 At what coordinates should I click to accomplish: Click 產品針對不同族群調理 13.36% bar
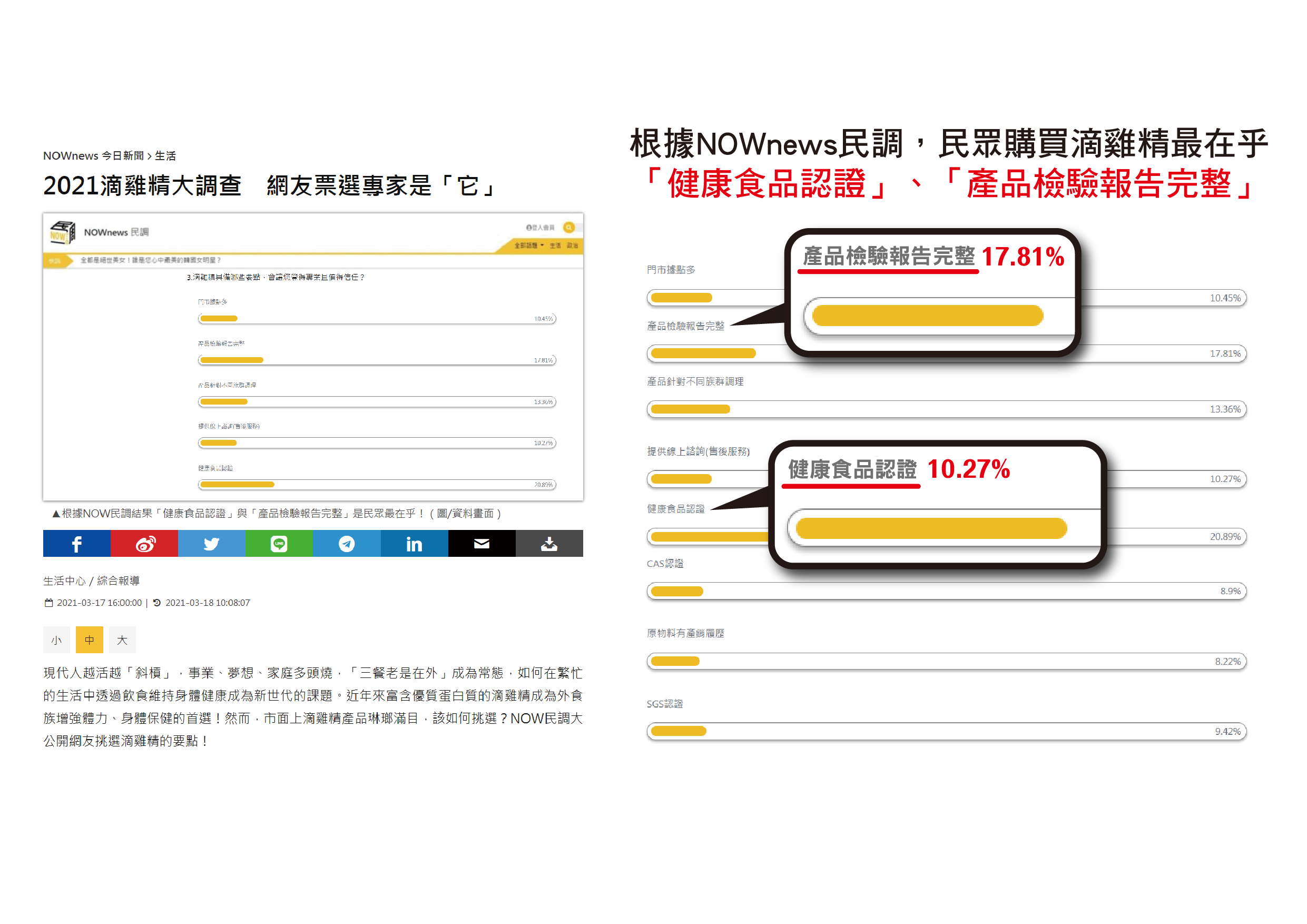pyautogui.click(x=947, y=409)
